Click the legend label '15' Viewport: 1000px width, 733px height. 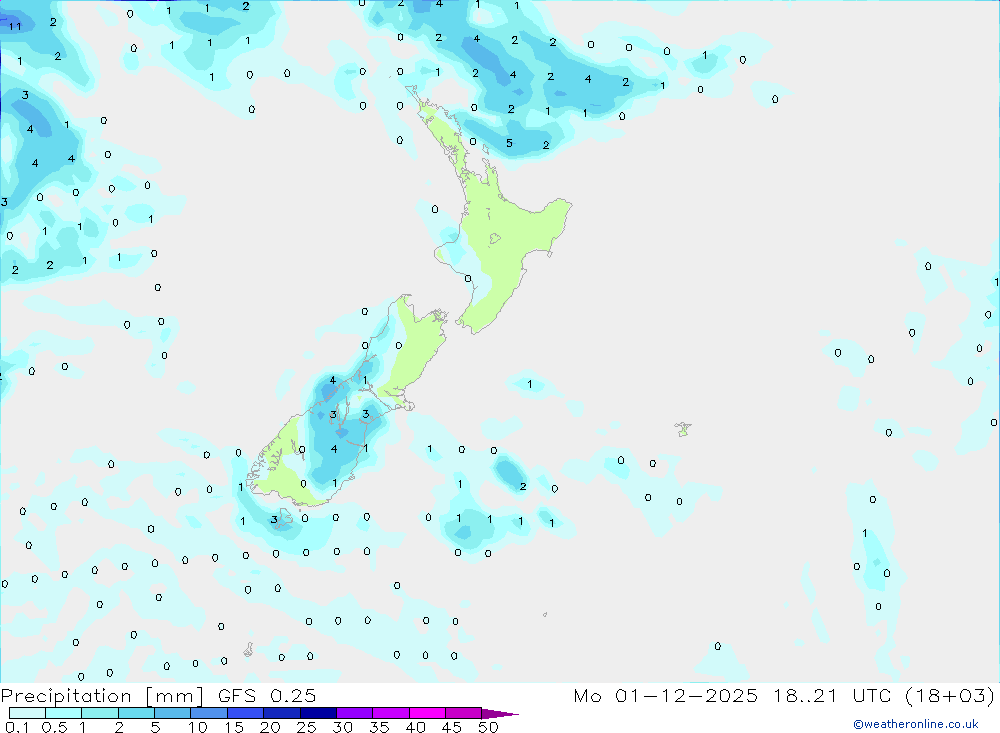(x=233, y=727)
